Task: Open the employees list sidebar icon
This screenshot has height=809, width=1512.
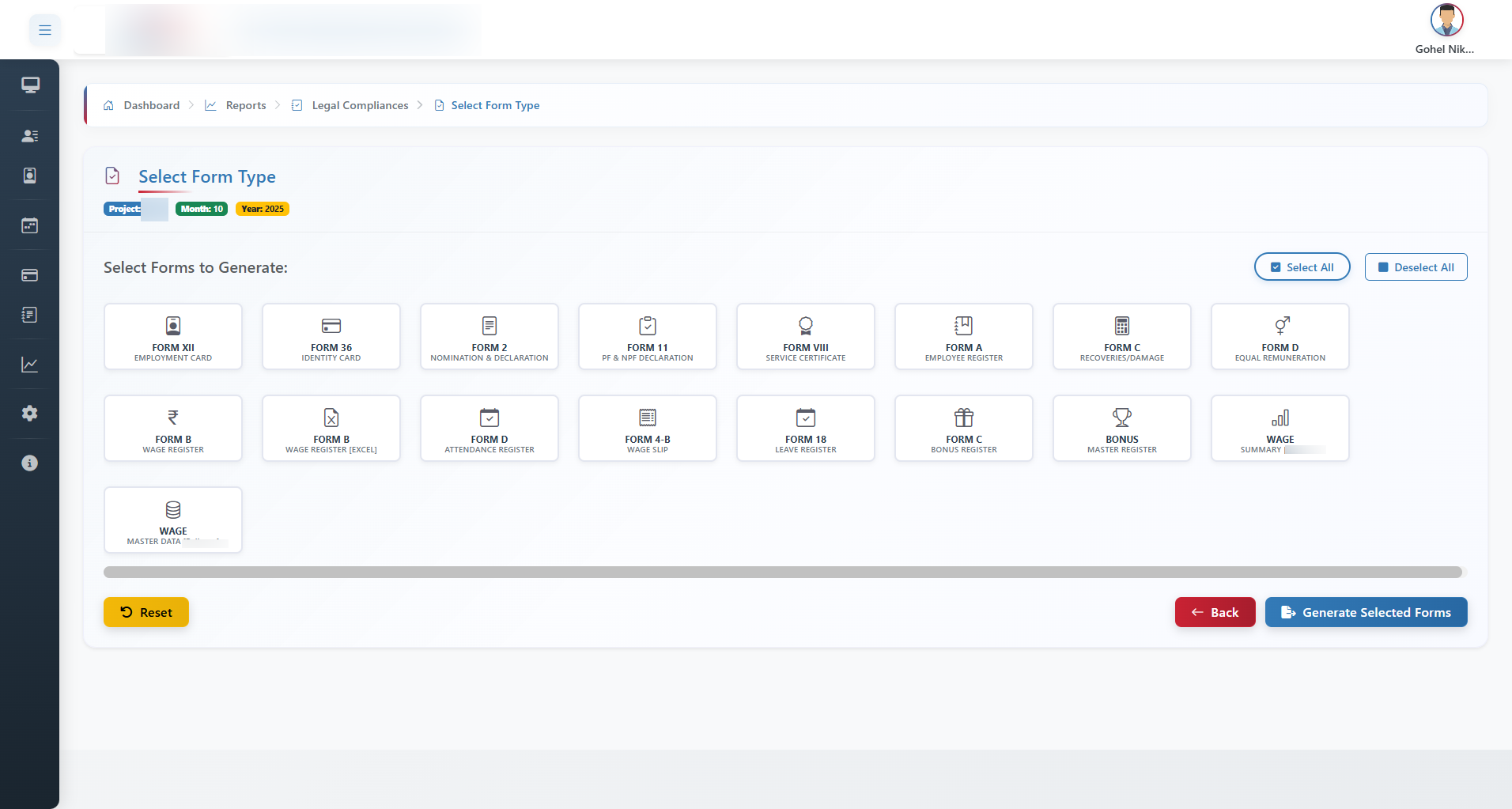Action: (30, 136)
